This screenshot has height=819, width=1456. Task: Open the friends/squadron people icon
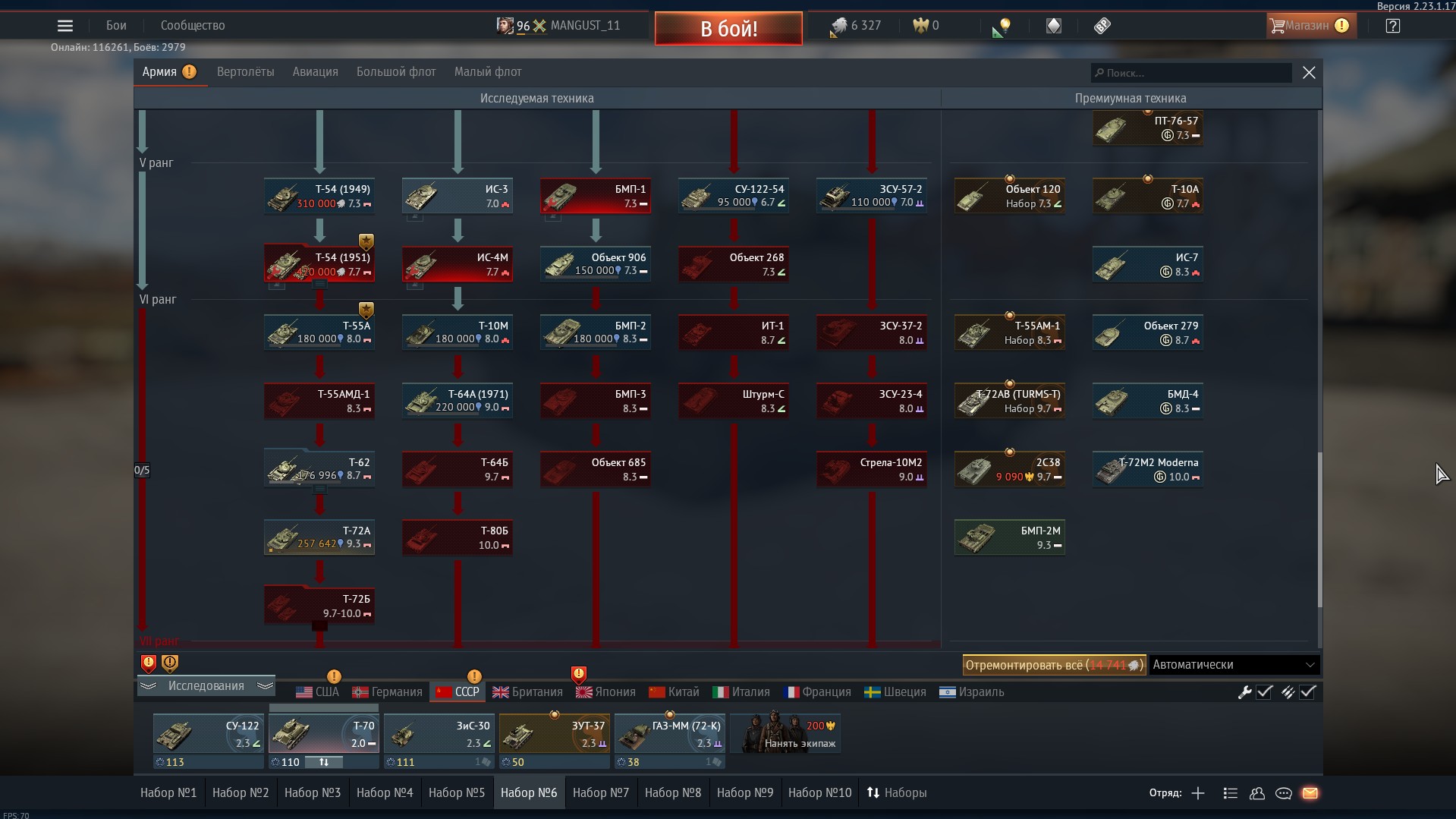tap(1257, 793)
